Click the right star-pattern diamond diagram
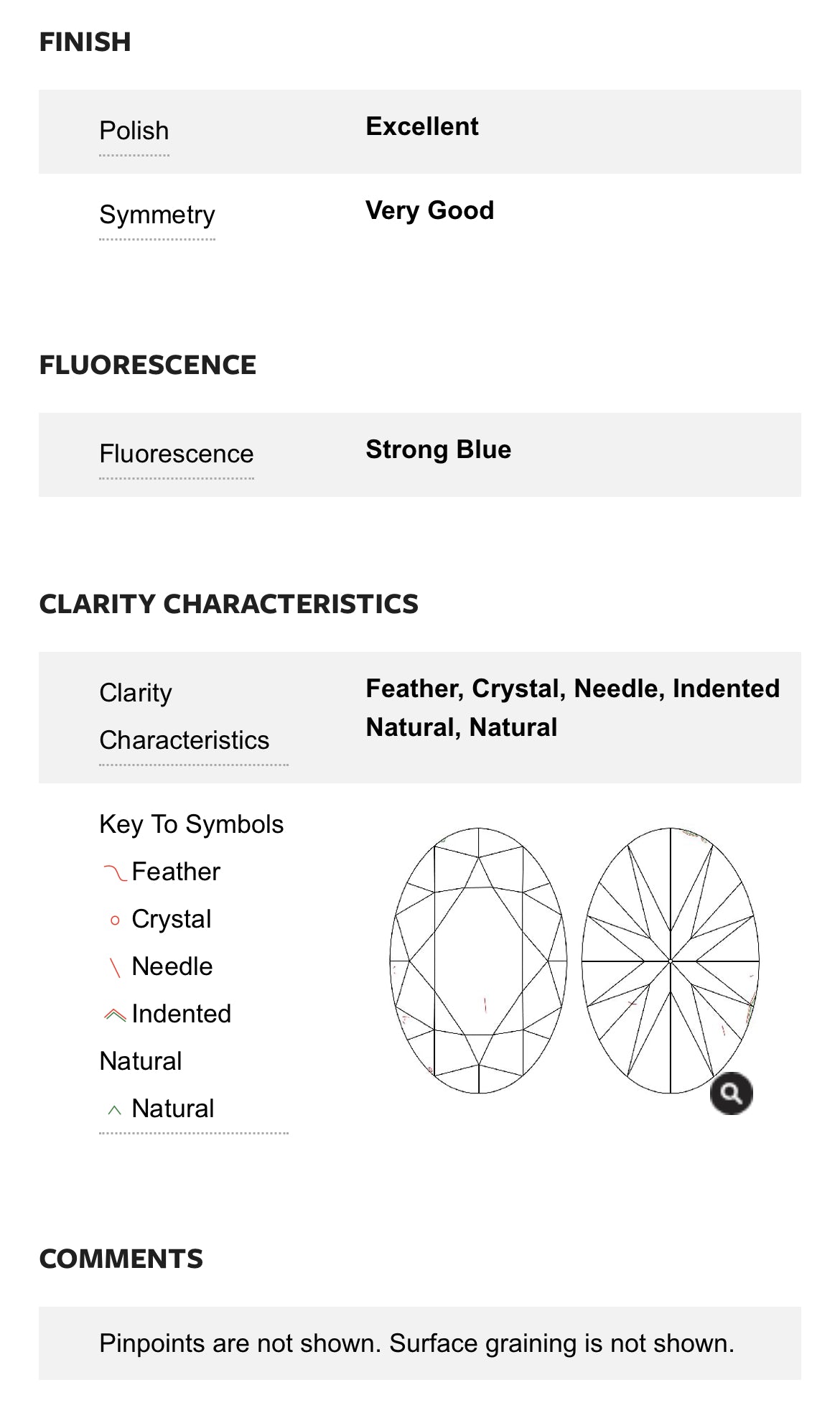 pyautogui.click(x=672, y=962)
